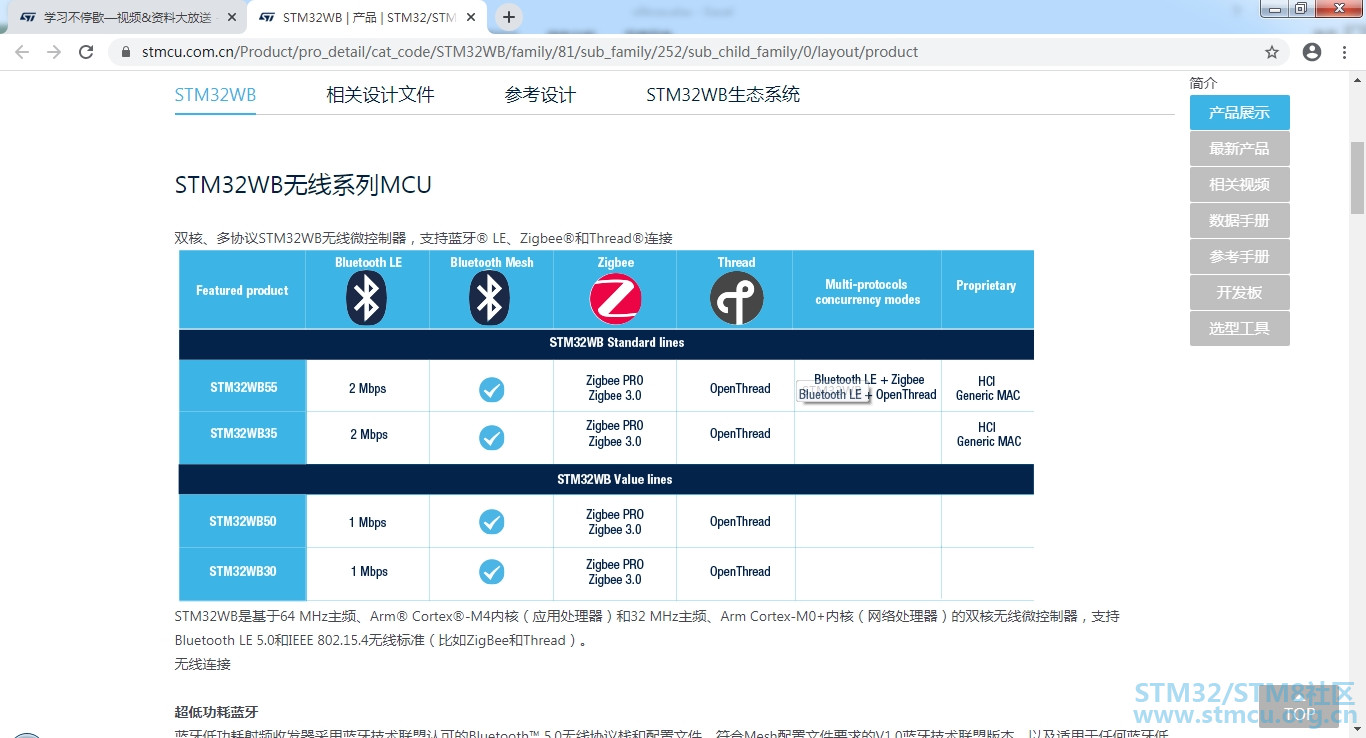Click the "Featured product" header cell
This screenshot has width=1366, height=738.
[242, 291]
